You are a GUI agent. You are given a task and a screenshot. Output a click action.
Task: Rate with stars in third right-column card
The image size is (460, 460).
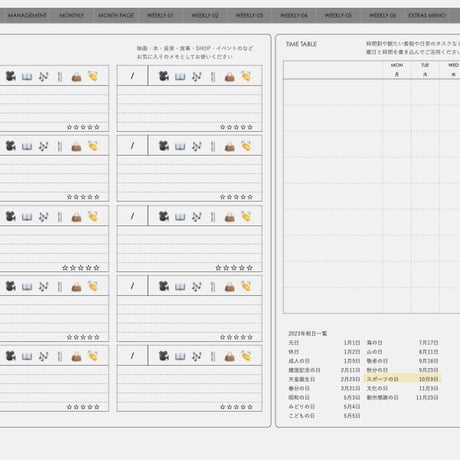click(x=234, y=268)
